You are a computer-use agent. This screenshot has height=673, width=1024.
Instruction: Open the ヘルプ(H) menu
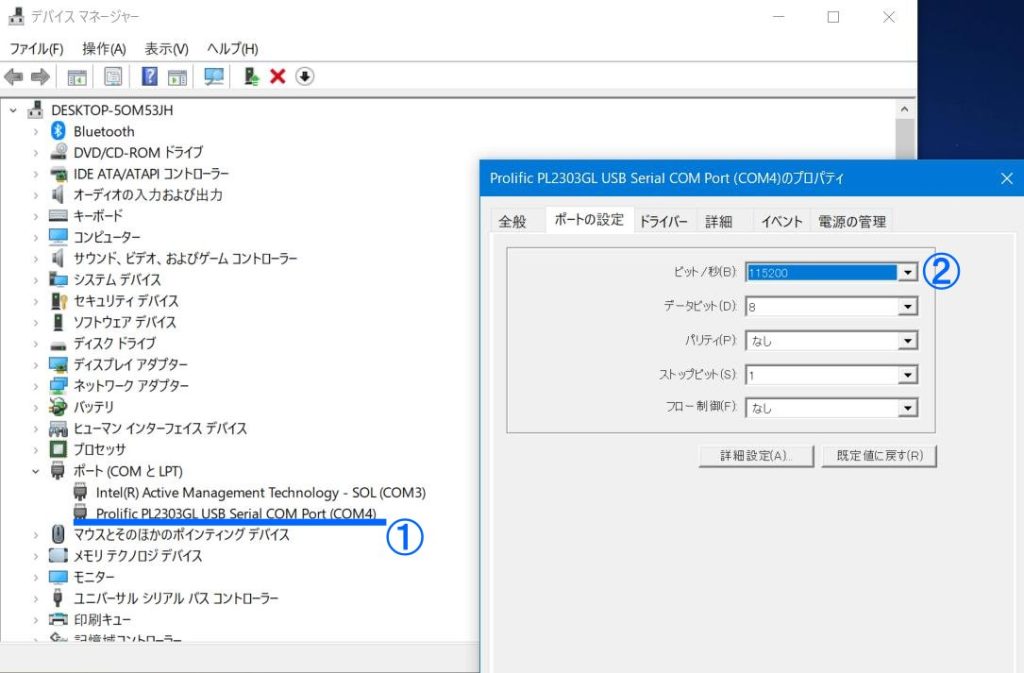[232, 49]
